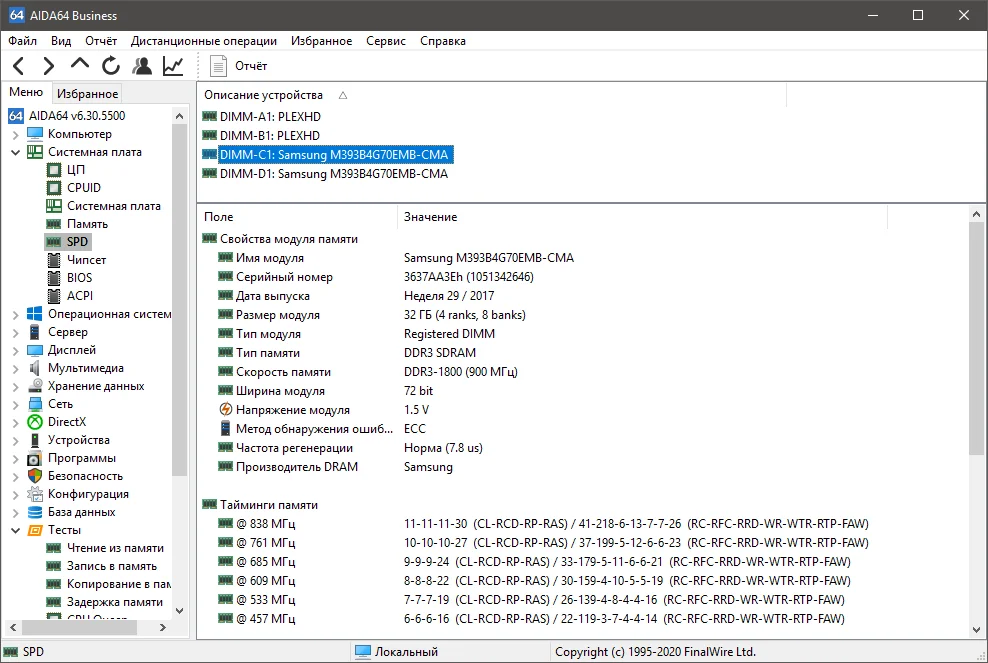Select the DIMM-B1: PLEXHD device row
This screenshot has height=663, width=988.
(x=270, y=135)
